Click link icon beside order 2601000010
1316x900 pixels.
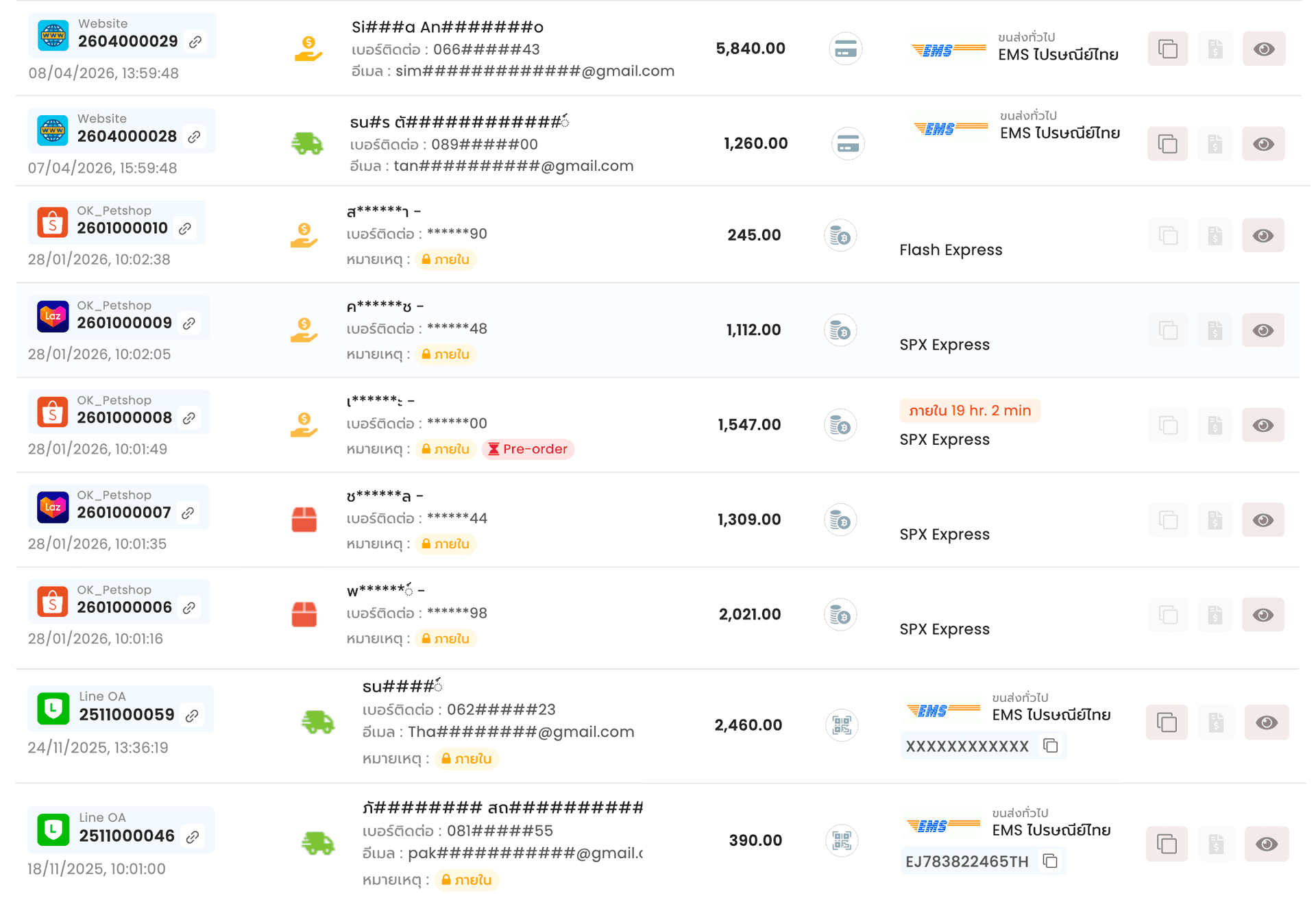click(185, 228)
